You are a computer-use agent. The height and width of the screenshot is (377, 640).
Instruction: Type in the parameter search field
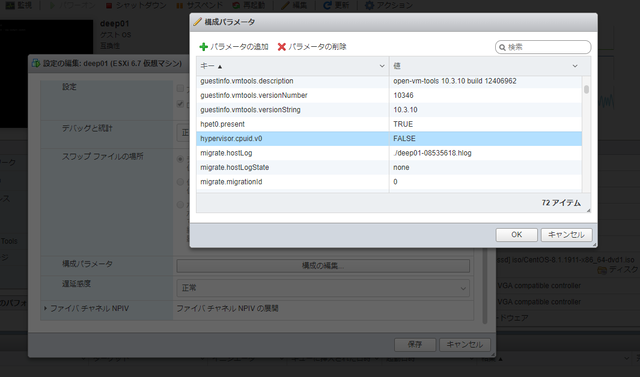point(543,47)
